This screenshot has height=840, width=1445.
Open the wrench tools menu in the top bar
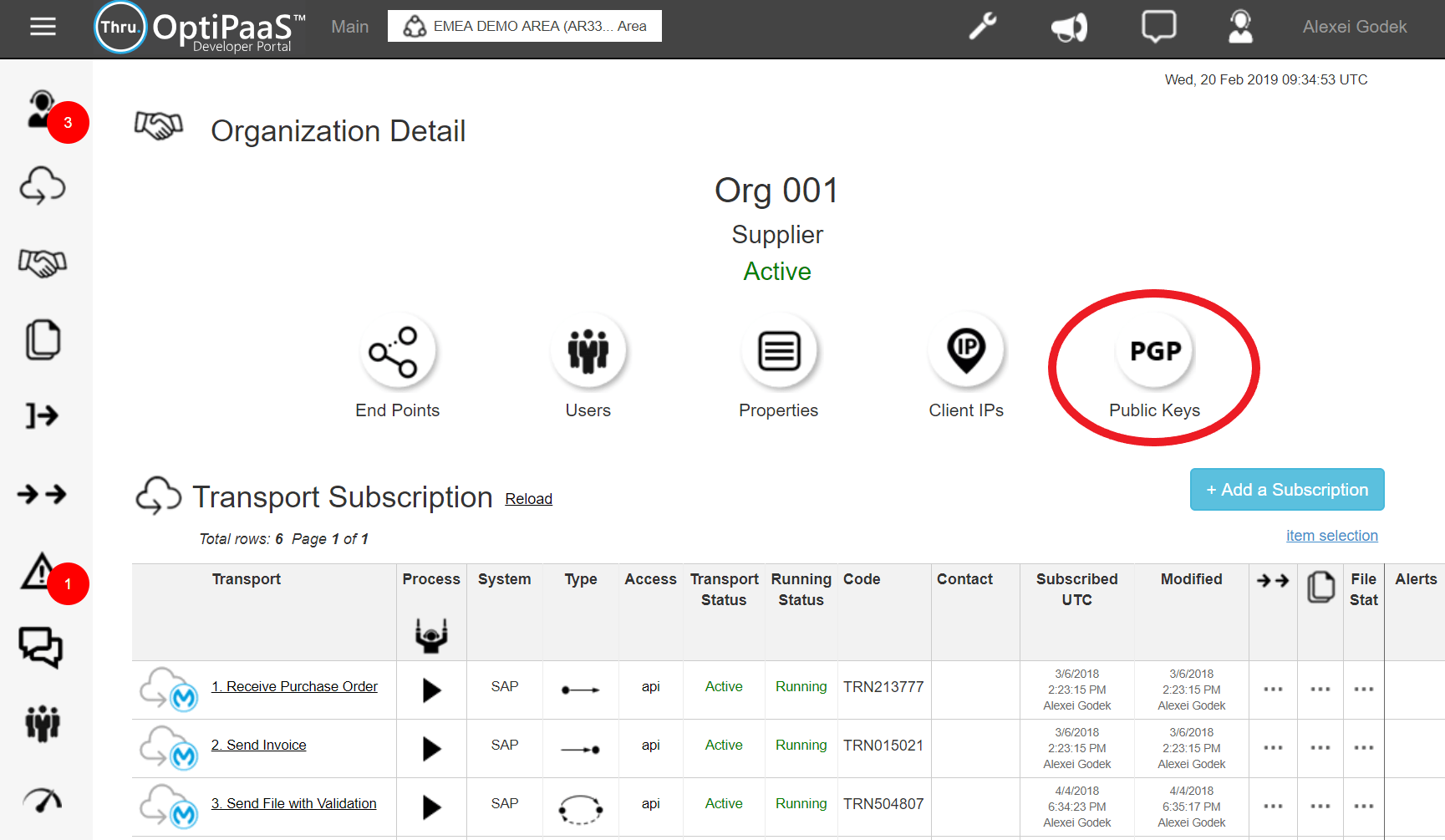click(x=984, y=27)
